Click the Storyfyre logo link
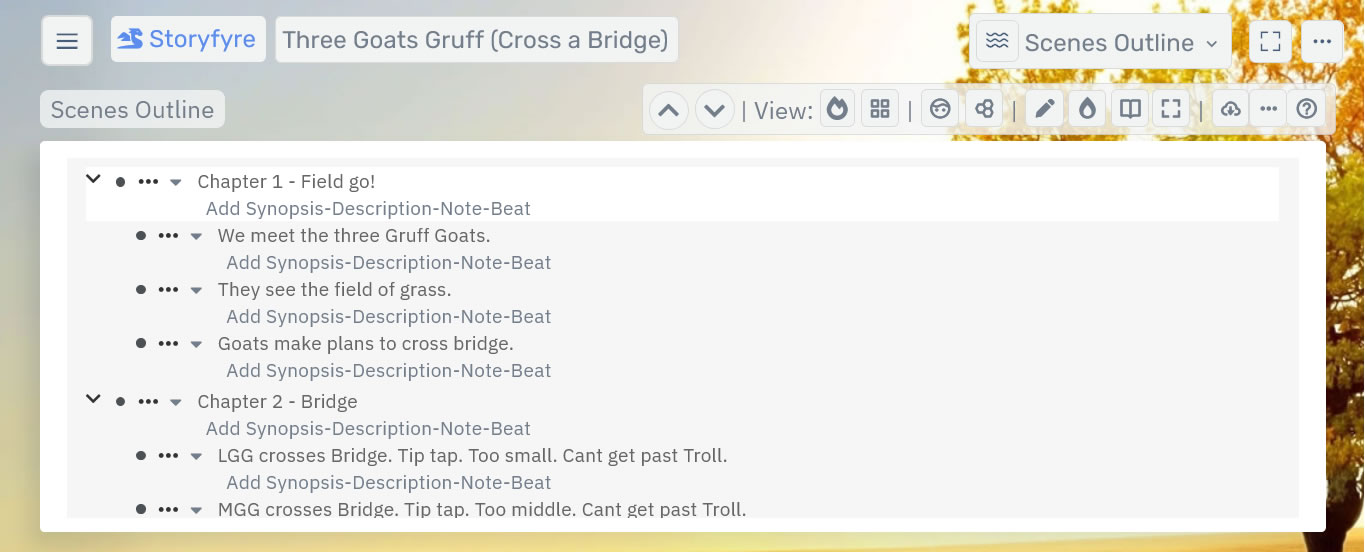This screenshot has width=1365, height=552. 188,40
